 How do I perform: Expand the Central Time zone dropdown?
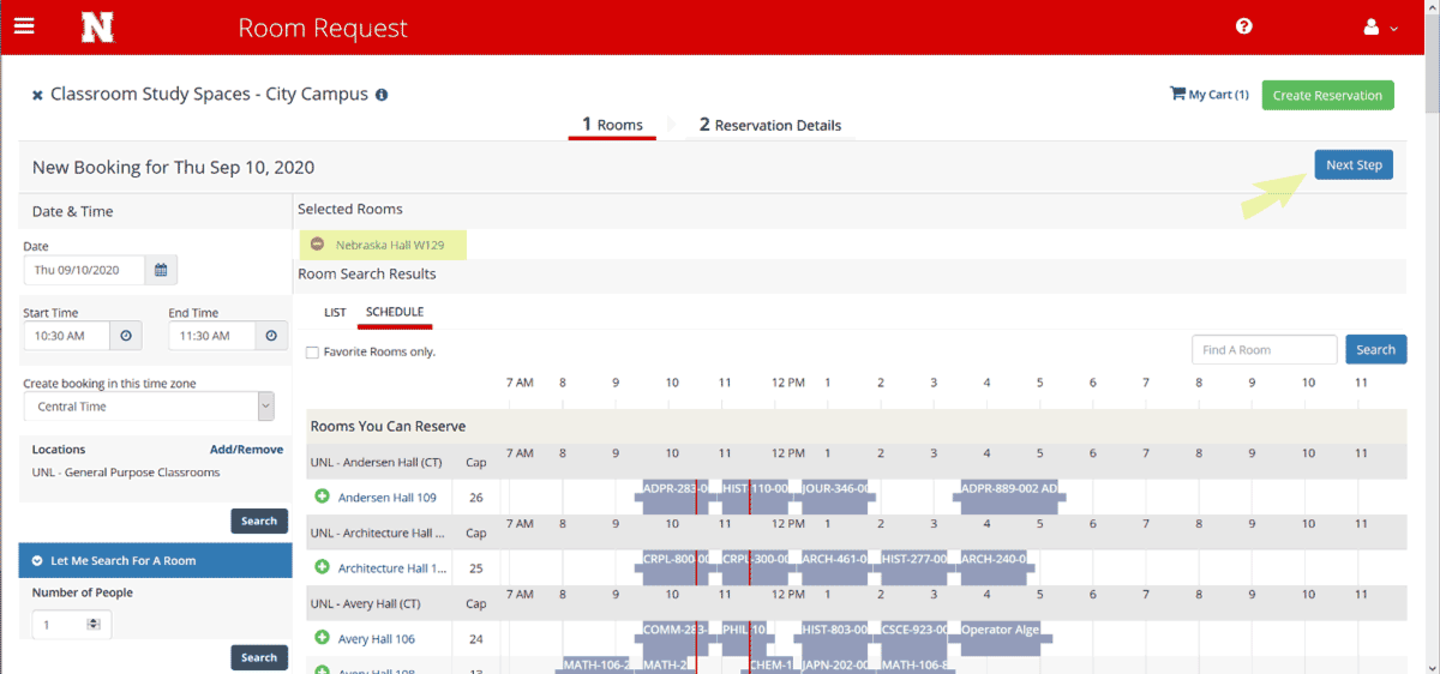(x=265, y=406)
